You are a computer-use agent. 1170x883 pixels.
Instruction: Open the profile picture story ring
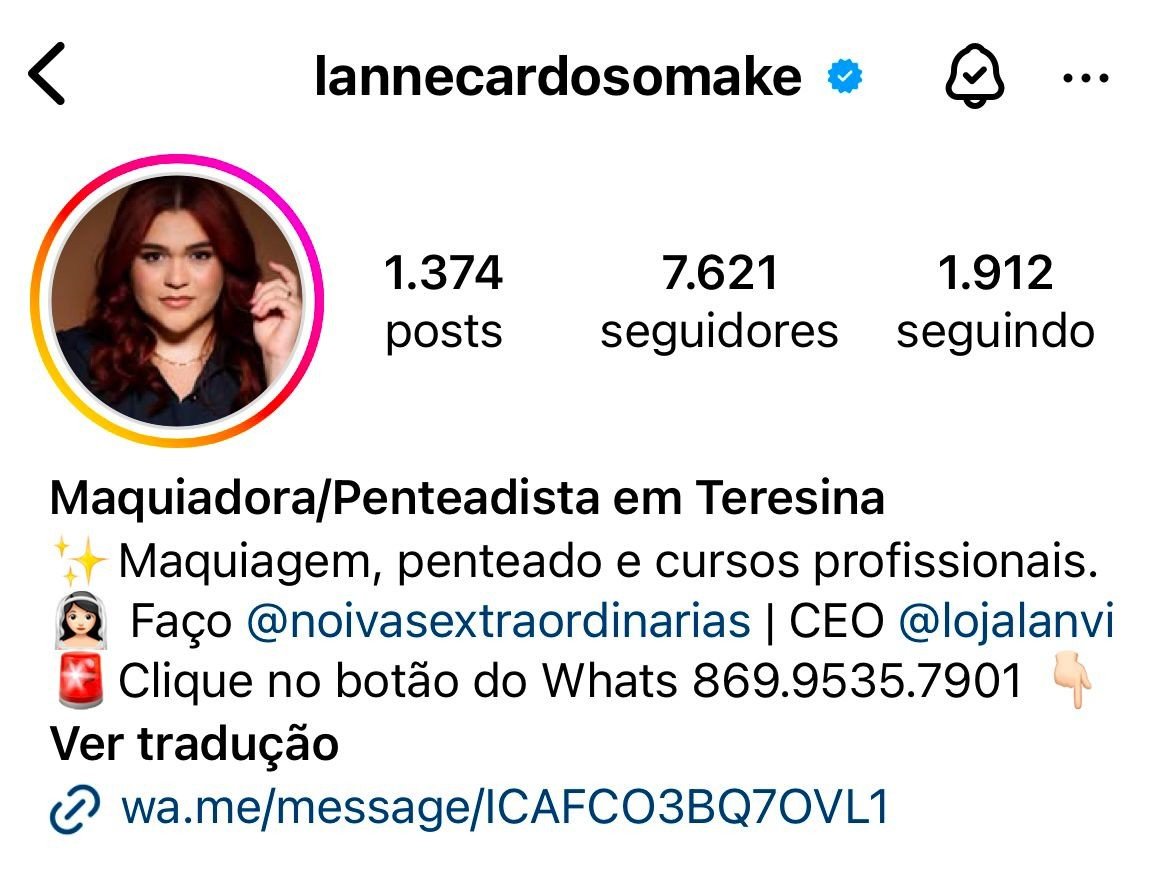177,301
